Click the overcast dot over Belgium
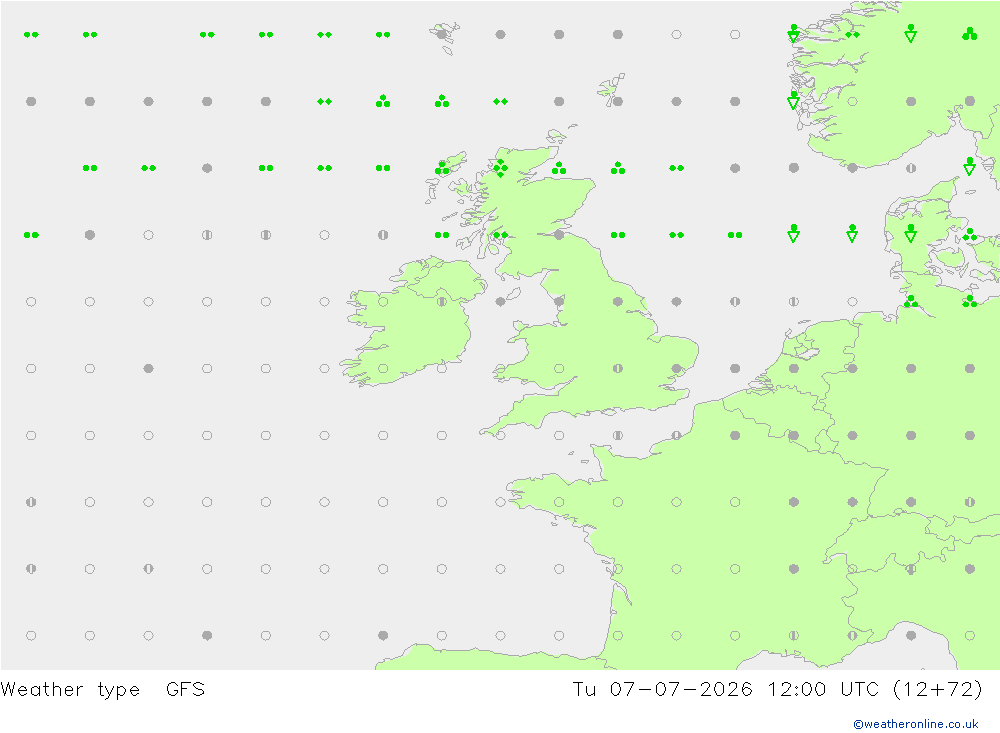 point(794,436)
